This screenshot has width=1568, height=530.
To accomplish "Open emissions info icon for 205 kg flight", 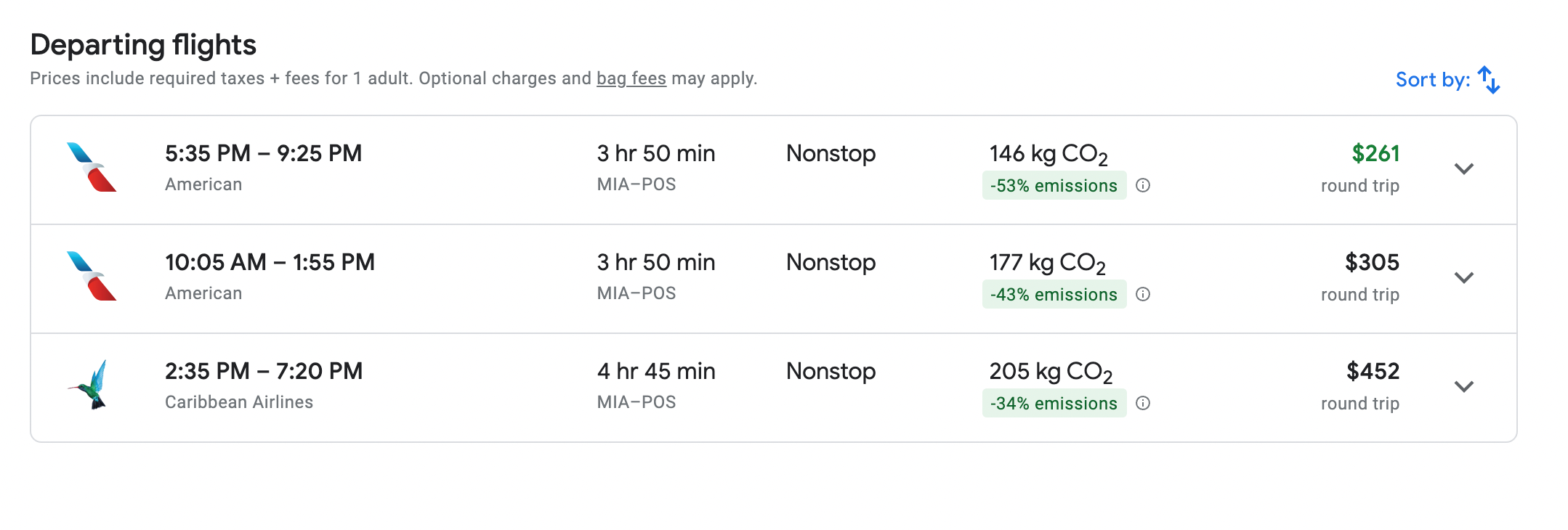I will [x=1143, y=404].
